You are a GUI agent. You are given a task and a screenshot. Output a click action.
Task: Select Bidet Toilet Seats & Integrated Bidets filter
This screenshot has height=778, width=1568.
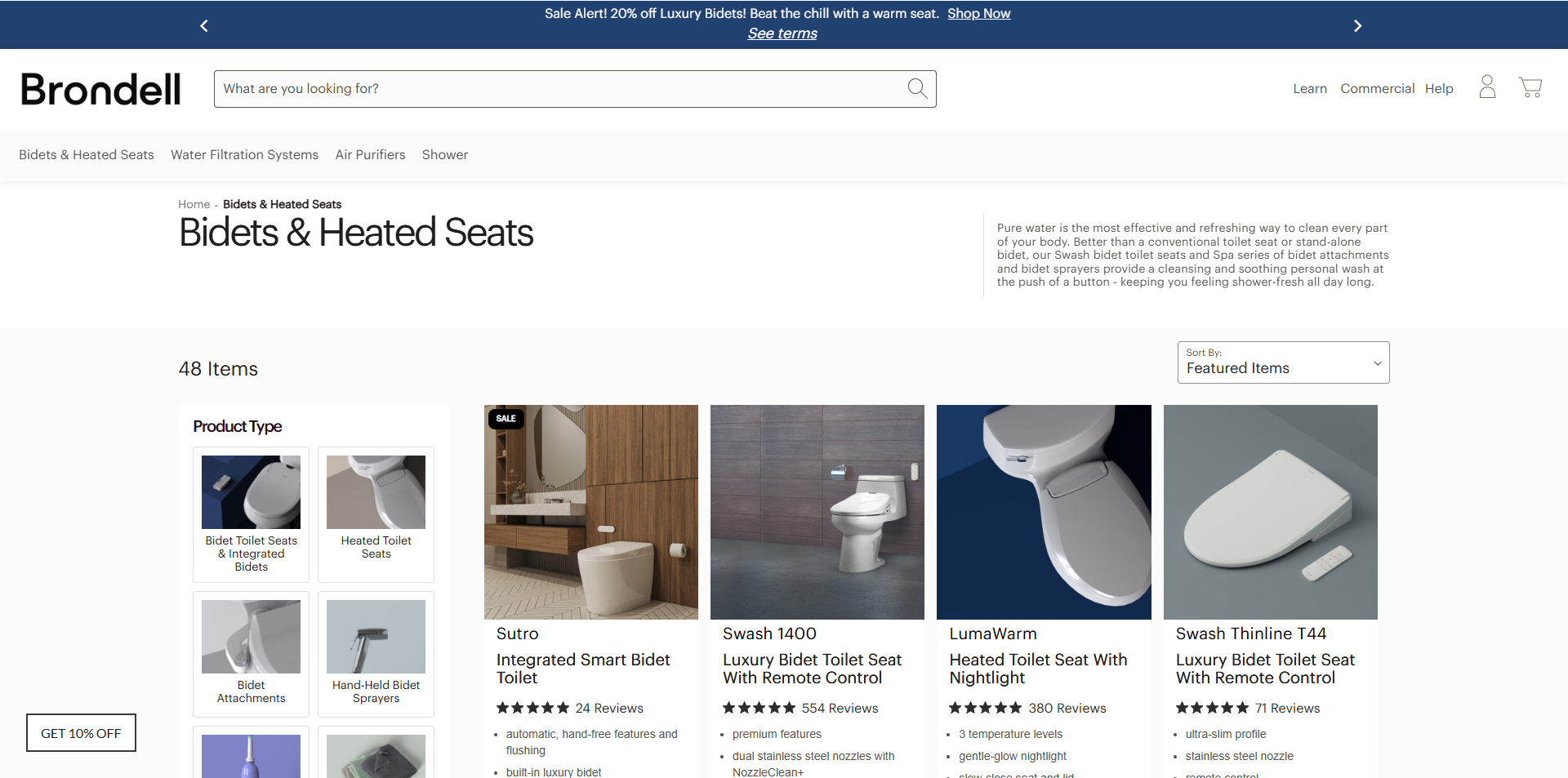251,513
